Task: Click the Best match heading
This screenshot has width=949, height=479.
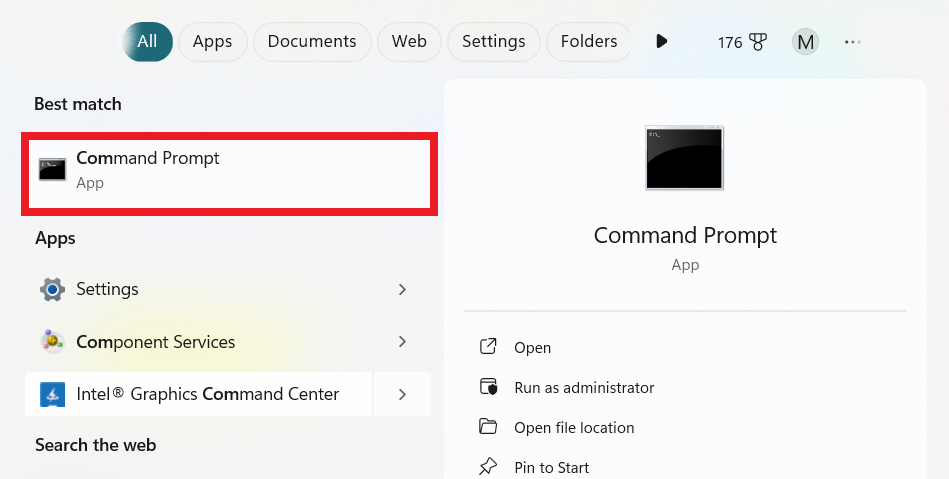Action: 77,104
